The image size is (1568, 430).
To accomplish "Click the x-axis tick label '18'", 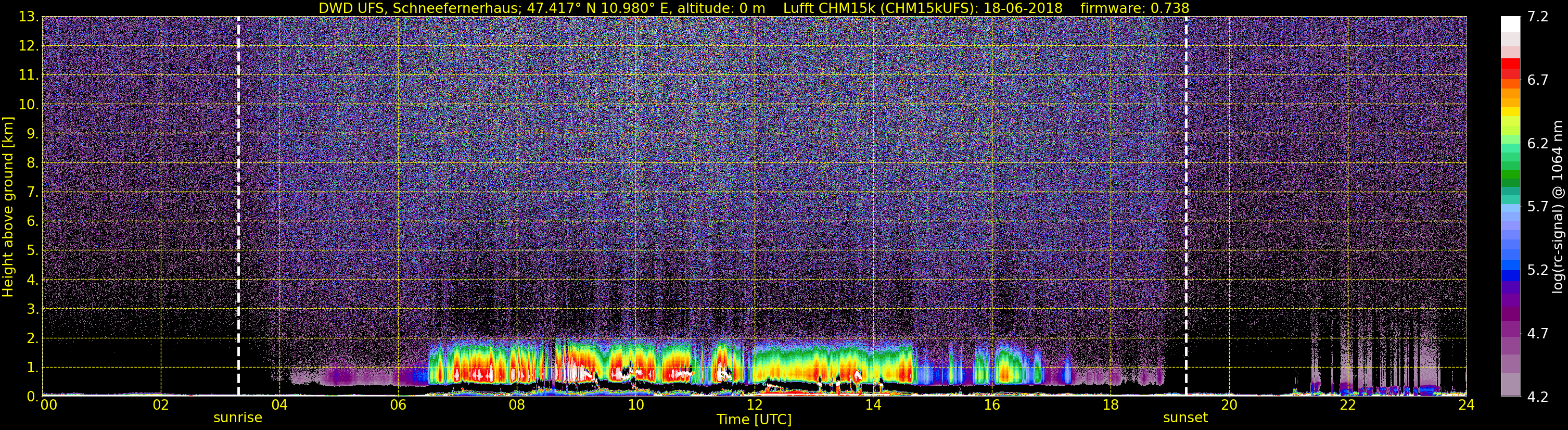I will point(1110,406).
